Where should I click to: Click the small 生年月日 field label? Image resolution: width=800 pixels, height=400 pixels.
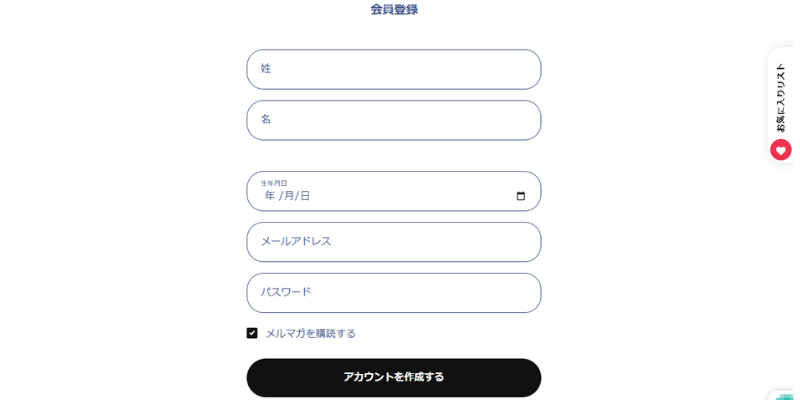pyautogui.click(x=274, y=183)
